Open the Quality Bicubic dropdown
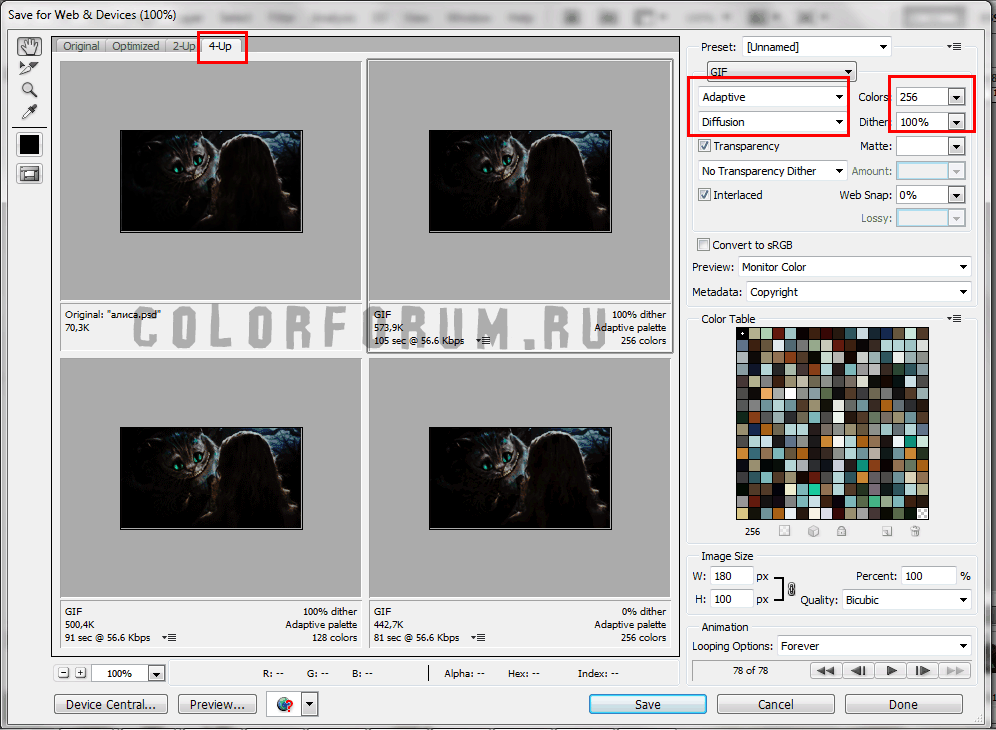Viewport: 996px width, 730px height. [906, 600]
